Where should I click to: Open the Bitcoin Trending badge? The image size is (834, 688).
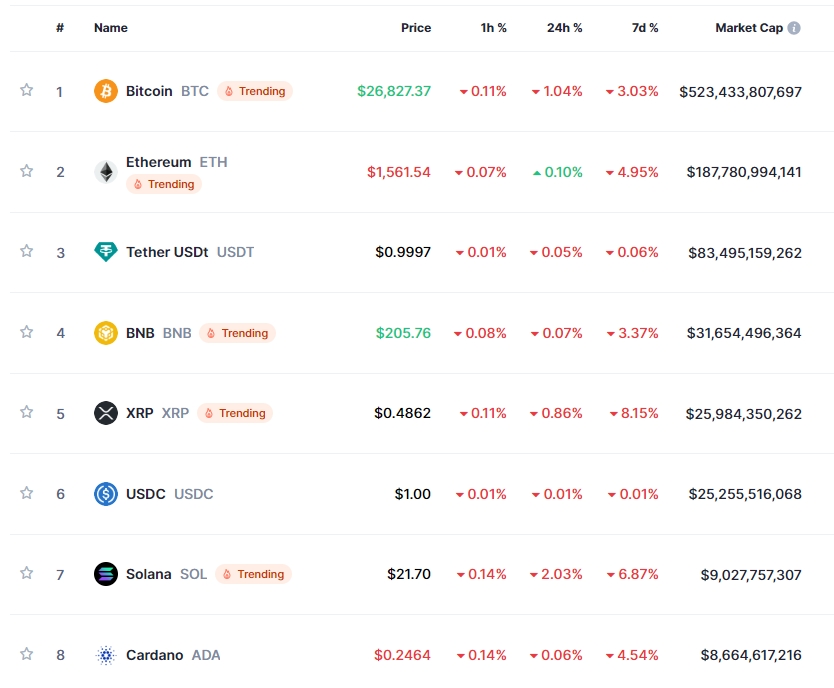(x=255, y=91)
